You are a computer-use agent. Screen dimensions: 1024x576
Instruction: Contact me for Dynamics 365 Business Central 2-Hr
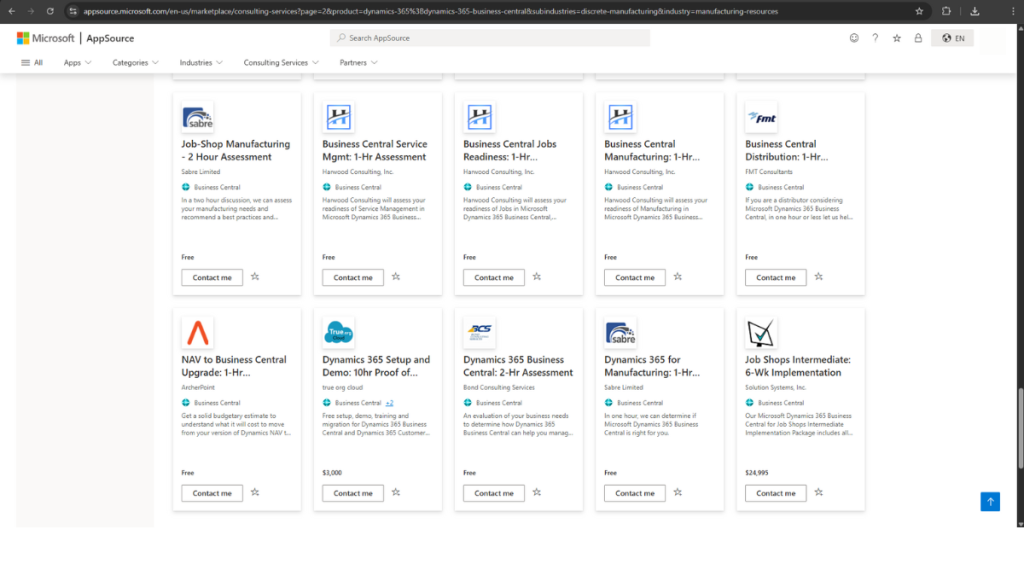click(x=494, y=493)
